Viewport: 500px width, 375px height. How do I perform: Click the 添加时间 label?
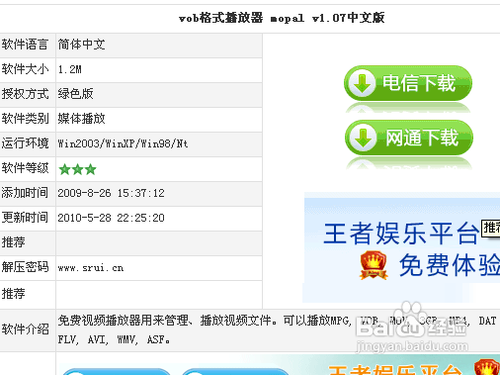click(25, 193)
